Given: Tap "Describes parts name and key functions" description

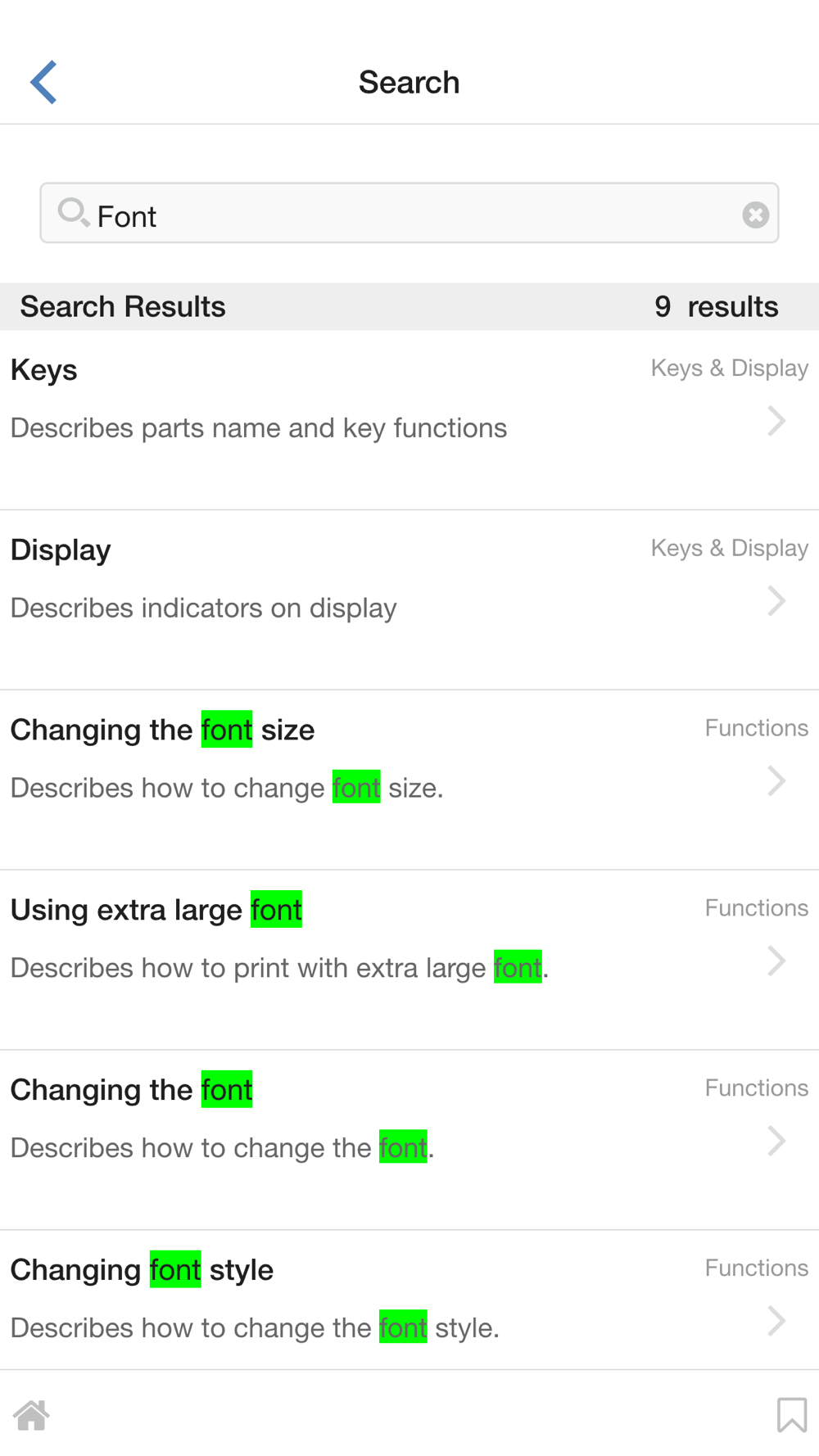Looking at the screenshot, I should coord(259,428).
